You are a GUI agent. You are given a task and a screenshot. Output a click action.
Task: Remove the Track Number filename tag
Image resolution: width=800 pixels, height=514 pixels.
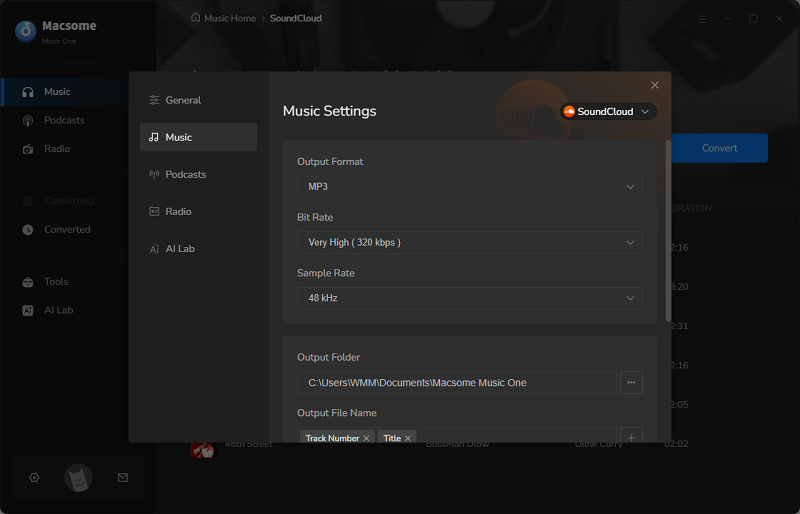click(x=366, y=438)
